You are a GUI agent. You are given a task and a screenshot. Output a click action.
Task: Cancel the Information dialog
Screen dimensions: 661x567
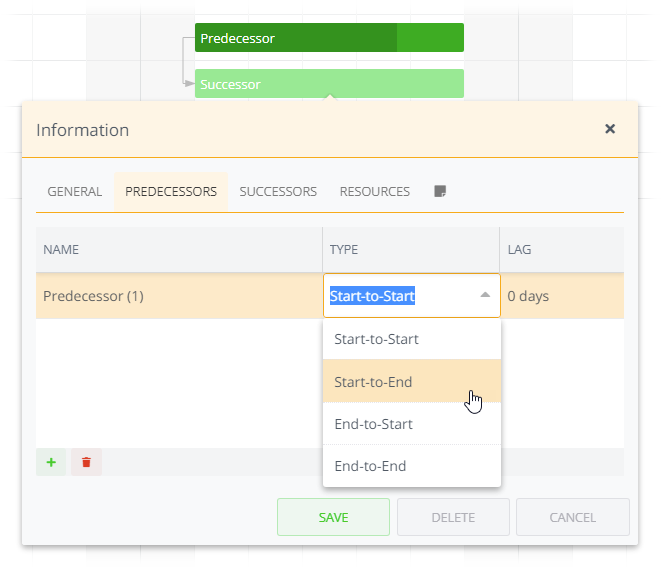click(573, 517)
